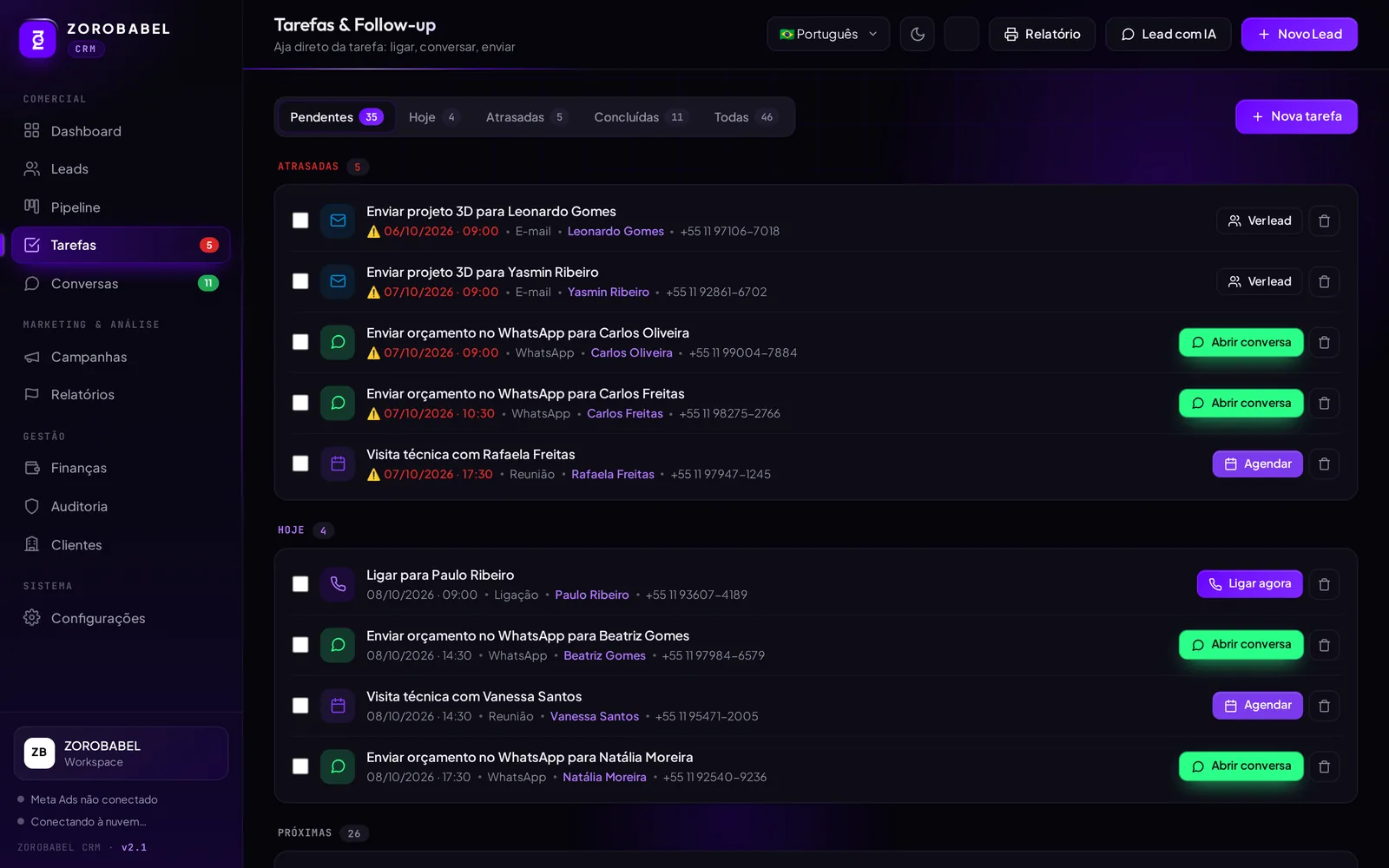Toggle dark mode with the moon icon
Screen dimensions: 1389x868
(x=918, y=34)
